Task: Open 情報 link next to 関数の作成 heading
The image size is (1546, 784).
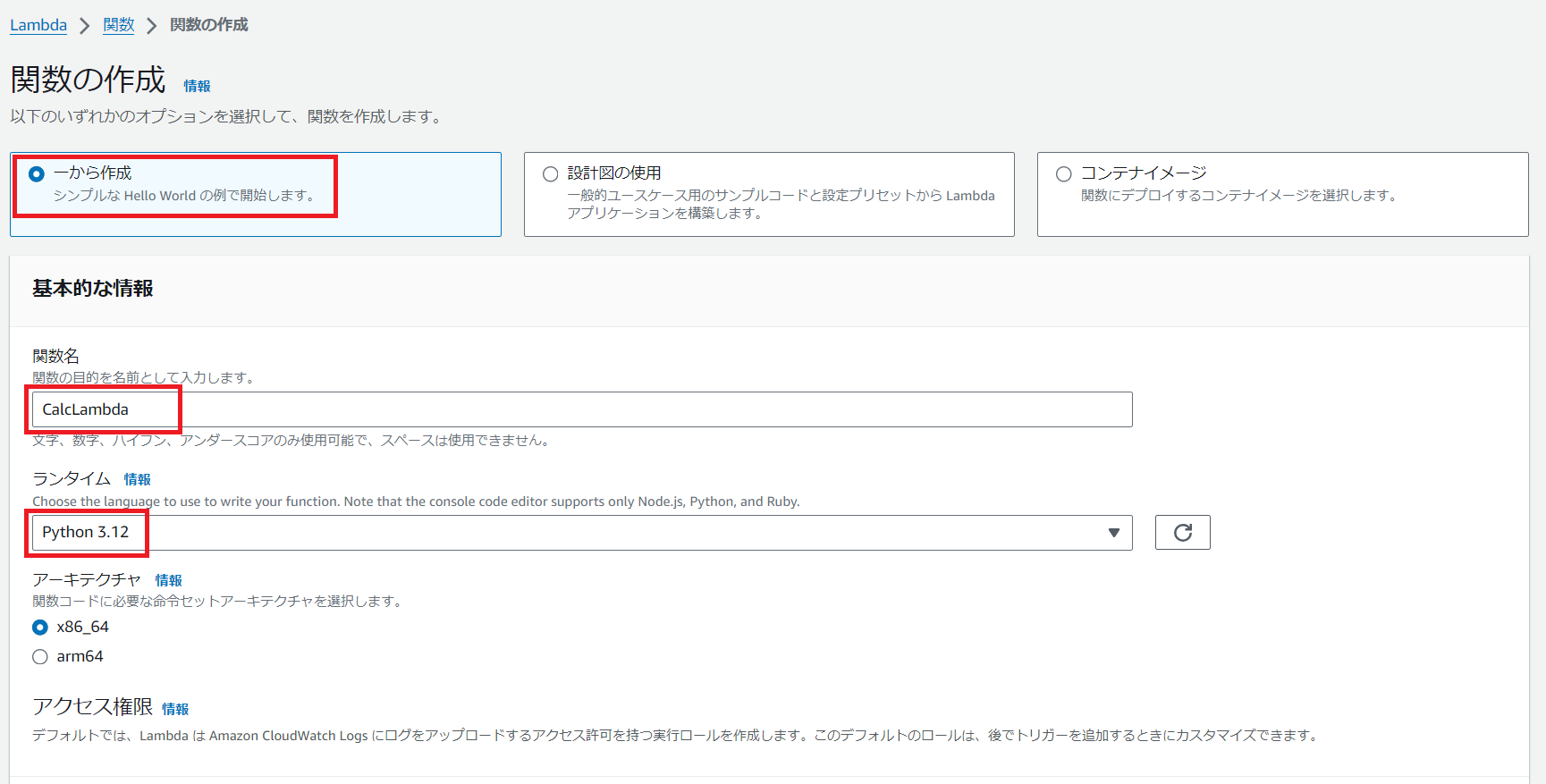Action: (x=197, y=86)
